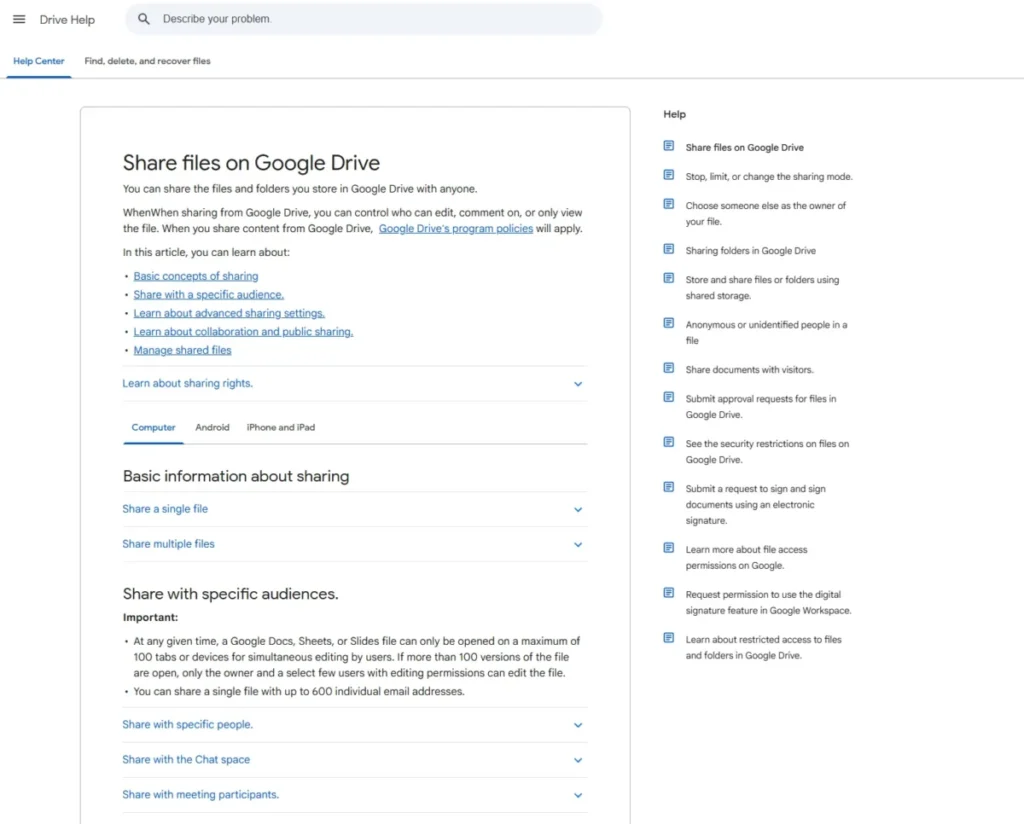The width and height of the screenshot is (1024, 824).
Task: Switch to the Android tab
Action: (x=212, y=428)
